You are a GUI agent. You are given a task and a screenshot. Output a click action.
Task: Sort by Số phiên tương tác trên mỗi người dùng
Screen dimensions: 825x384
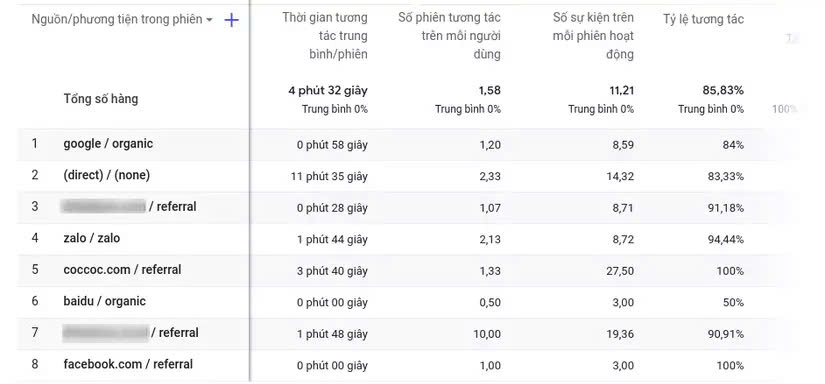[x=449, y=36]
